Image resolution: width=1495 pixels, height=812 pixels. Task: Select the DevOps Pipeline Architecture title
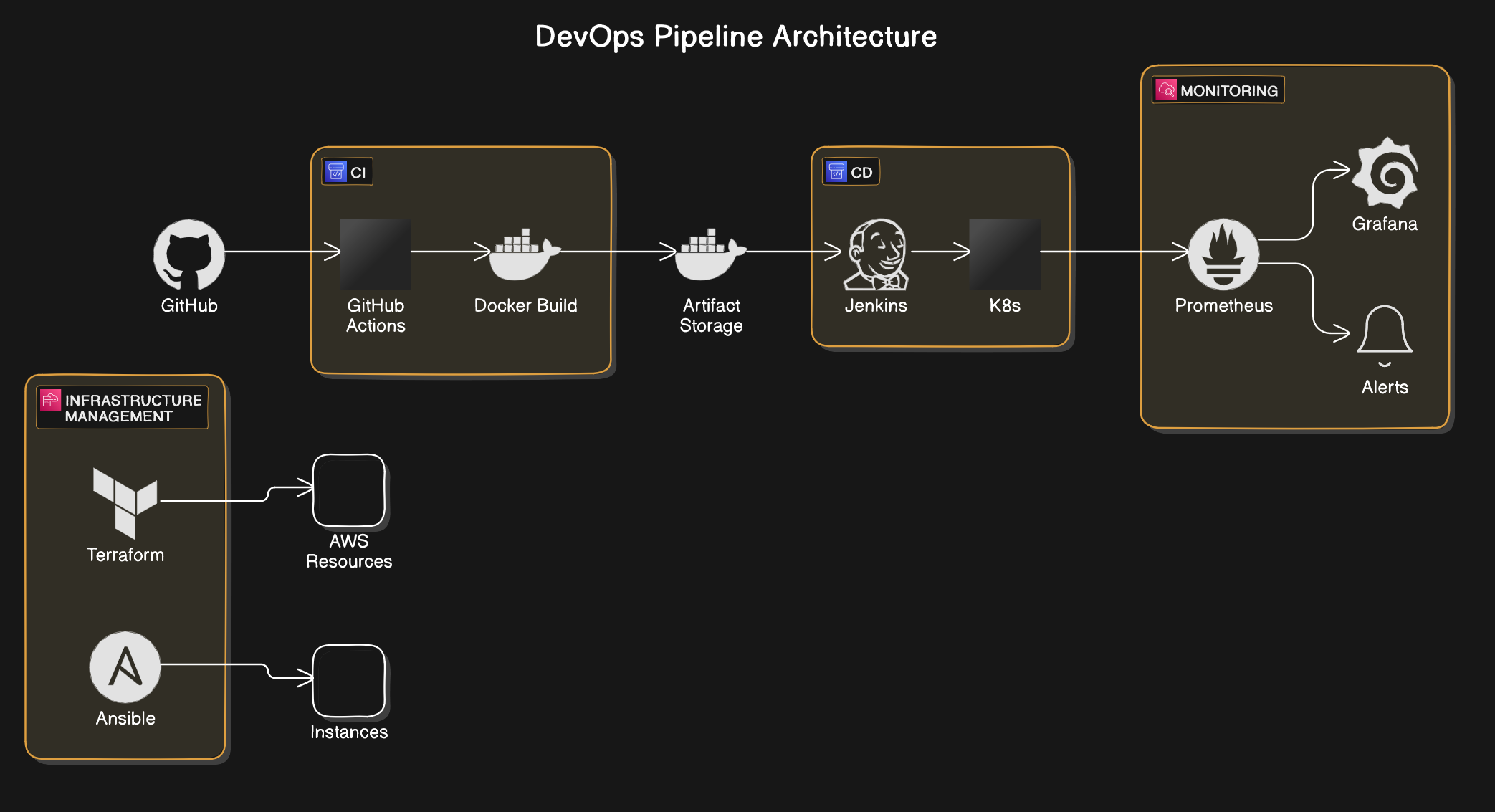[x=736, y=37]
